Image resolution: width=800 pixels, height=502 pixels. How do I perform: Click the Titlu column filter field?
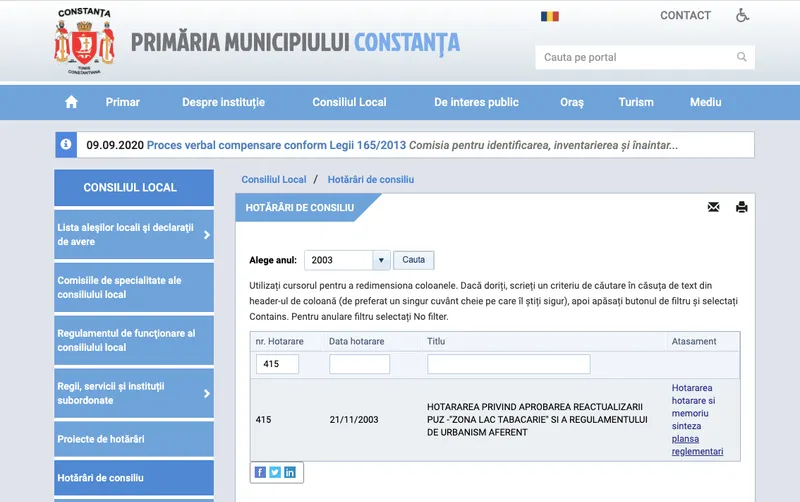tap(508, 364)
